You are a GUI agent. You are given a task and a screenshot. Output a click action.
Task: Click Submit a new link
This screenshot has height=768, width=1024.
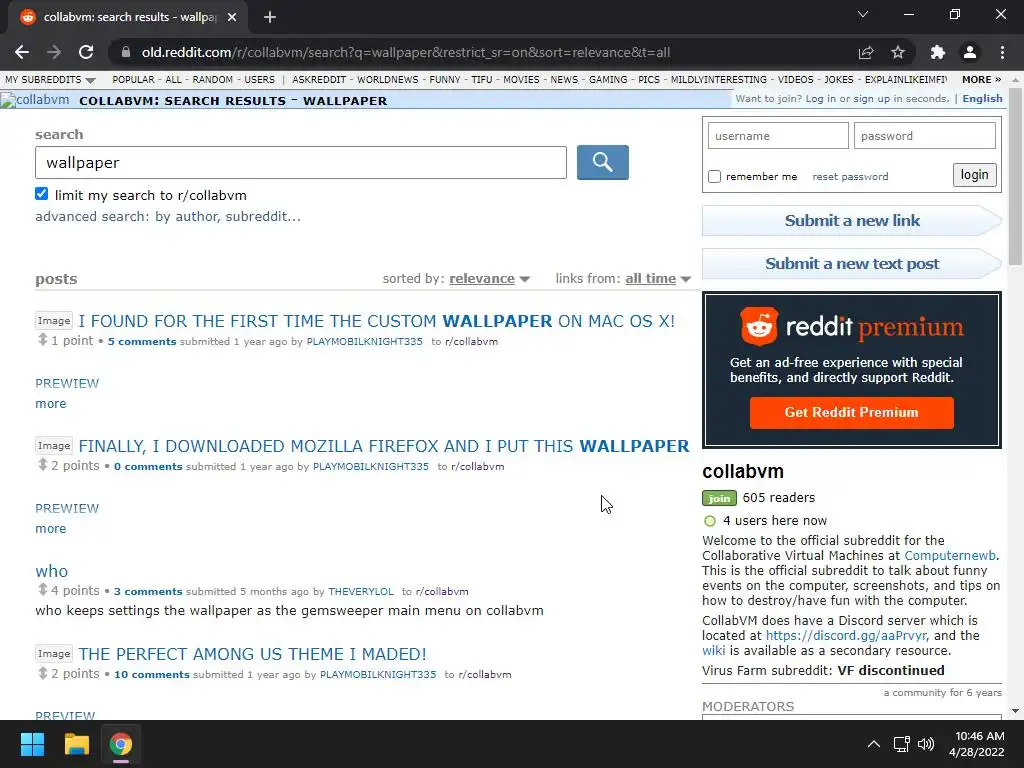click(852, 221)
